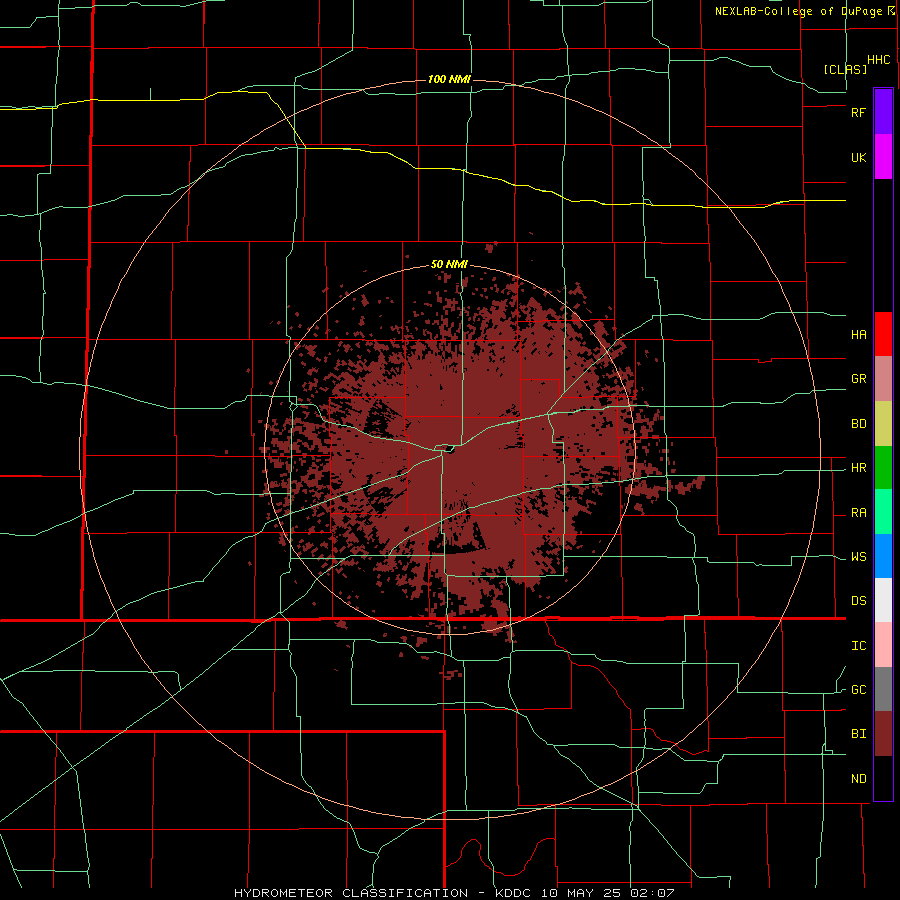Click the BD legend label
This screenshot has width=900, height=900.
pos(859,424)
